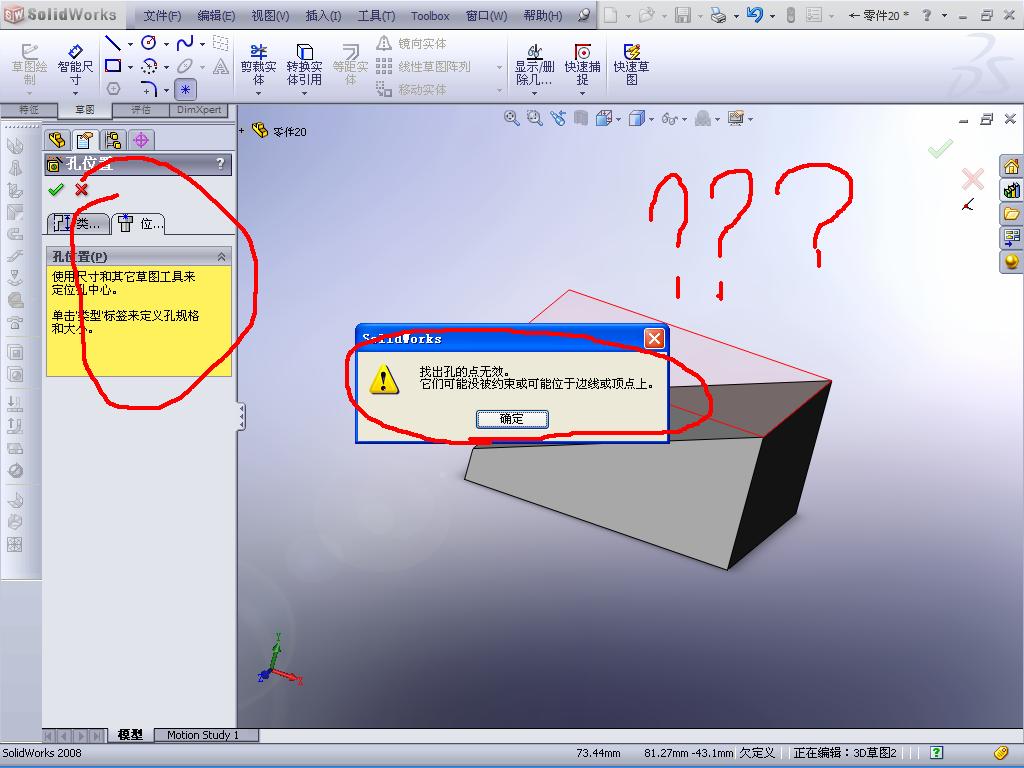Accept hole position with green checkmark

coord(56,189)
